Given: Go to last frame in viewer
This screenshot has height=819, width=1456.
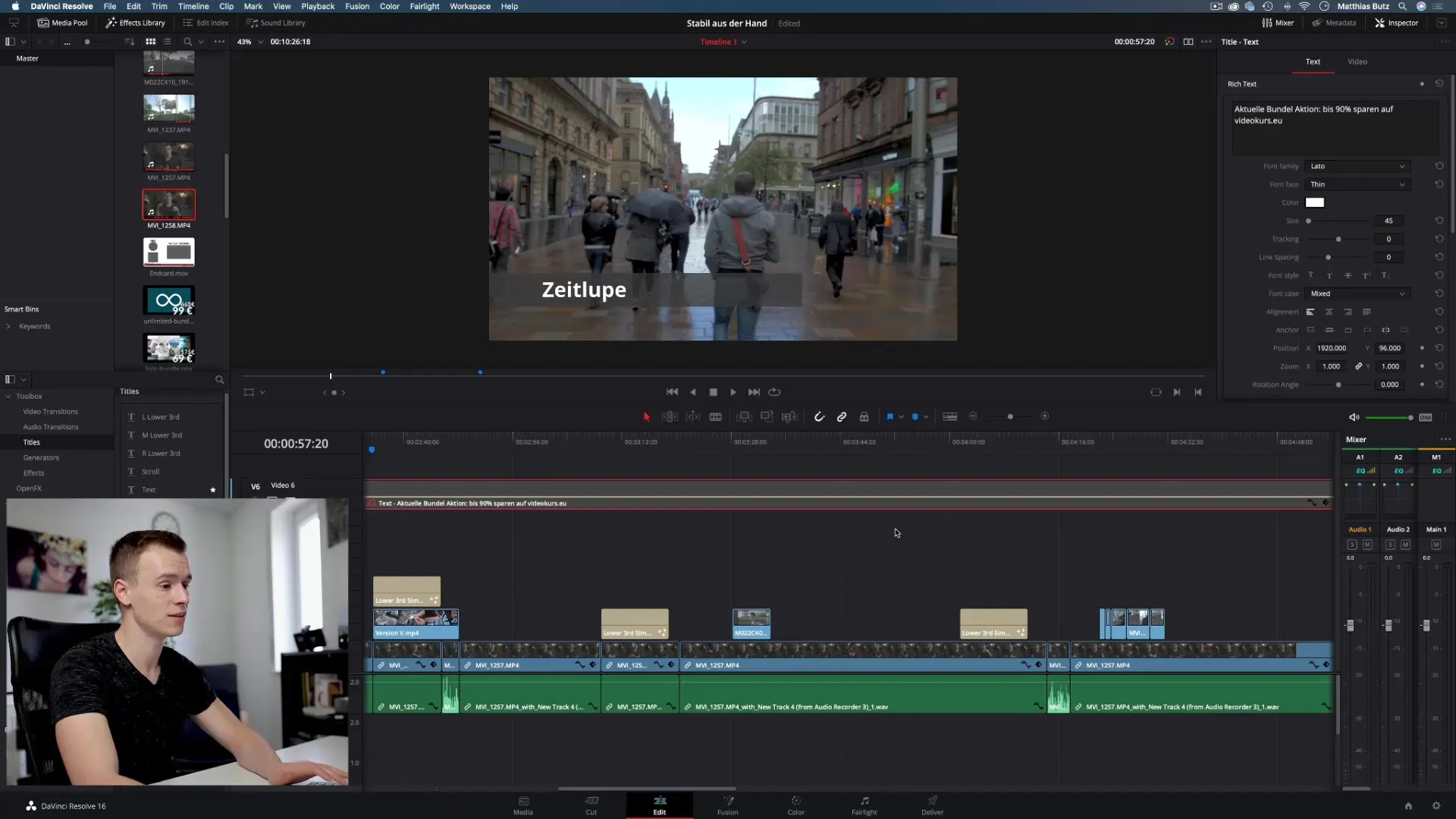Looking at the screenshot, I should pos(754,392).
